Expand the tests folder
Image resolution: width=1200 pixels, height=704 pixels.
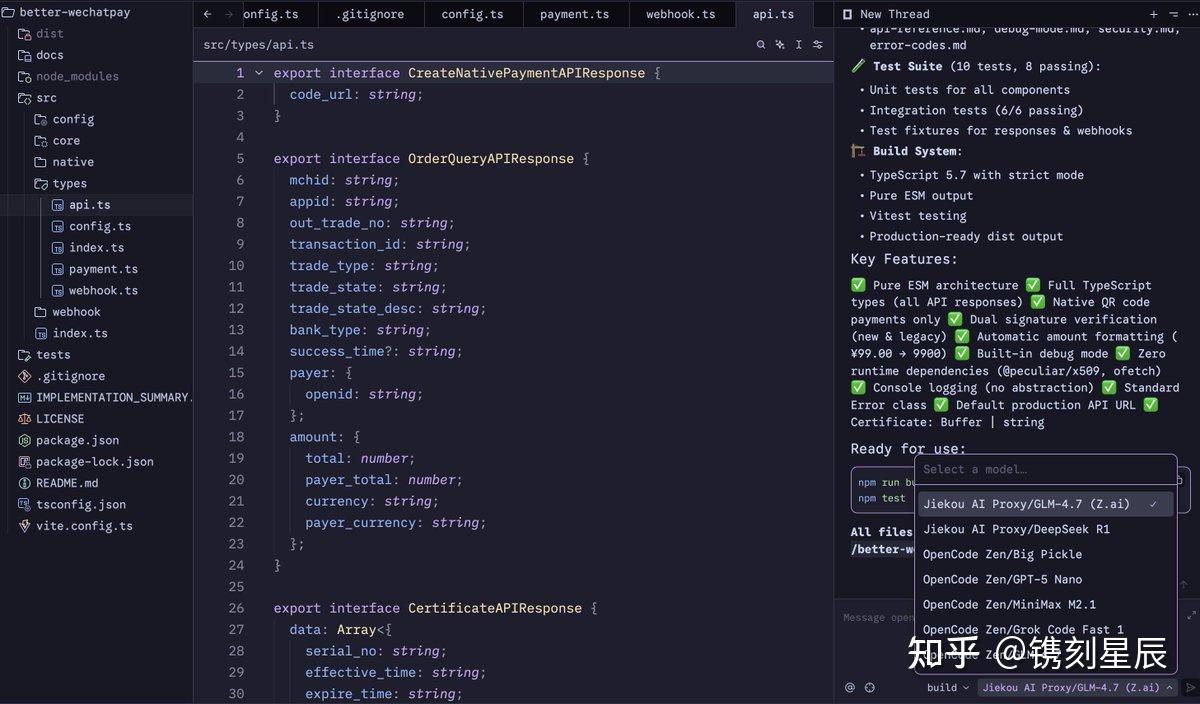(x=44, y=354)
